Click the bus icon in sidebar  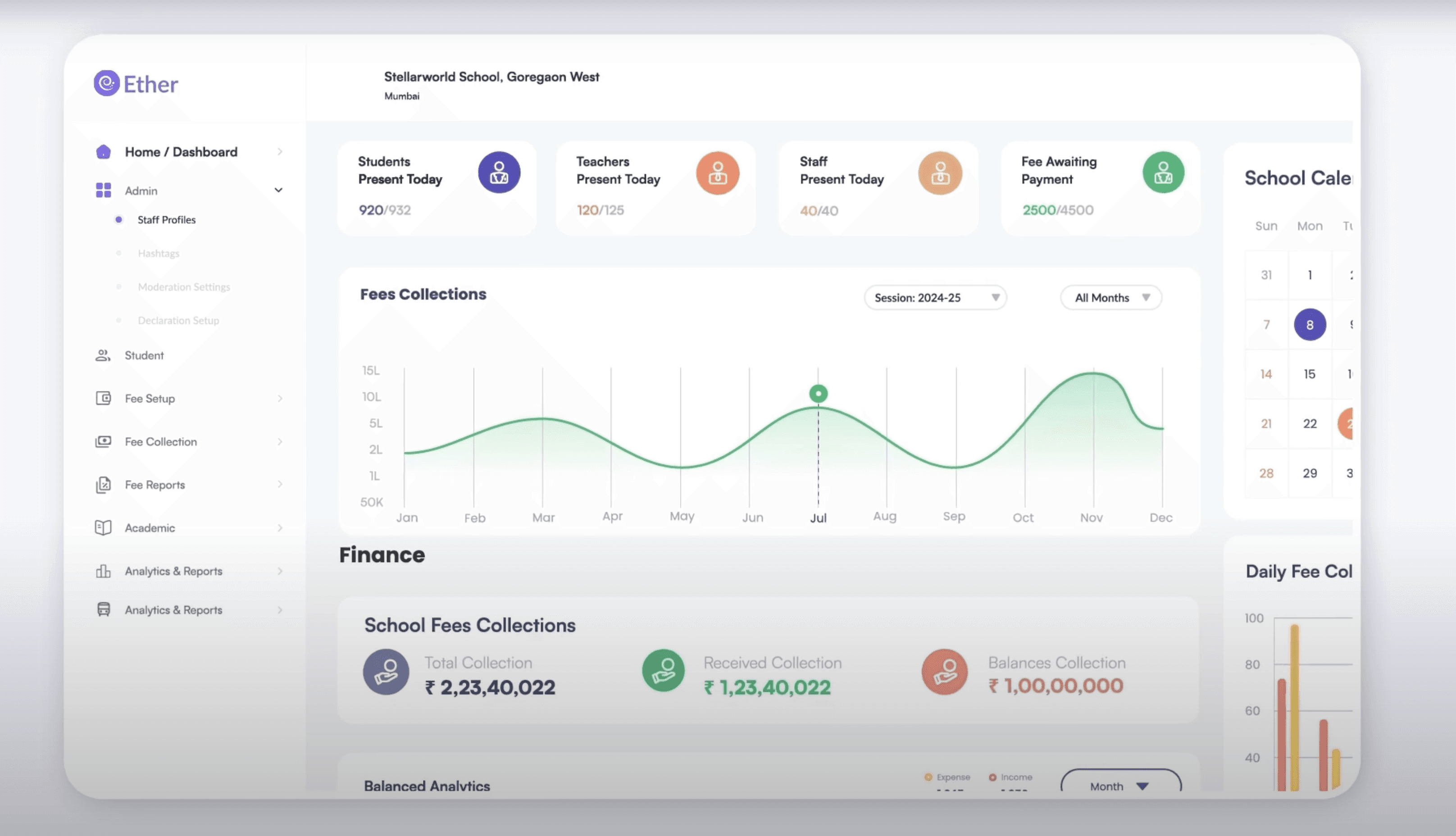103,610
